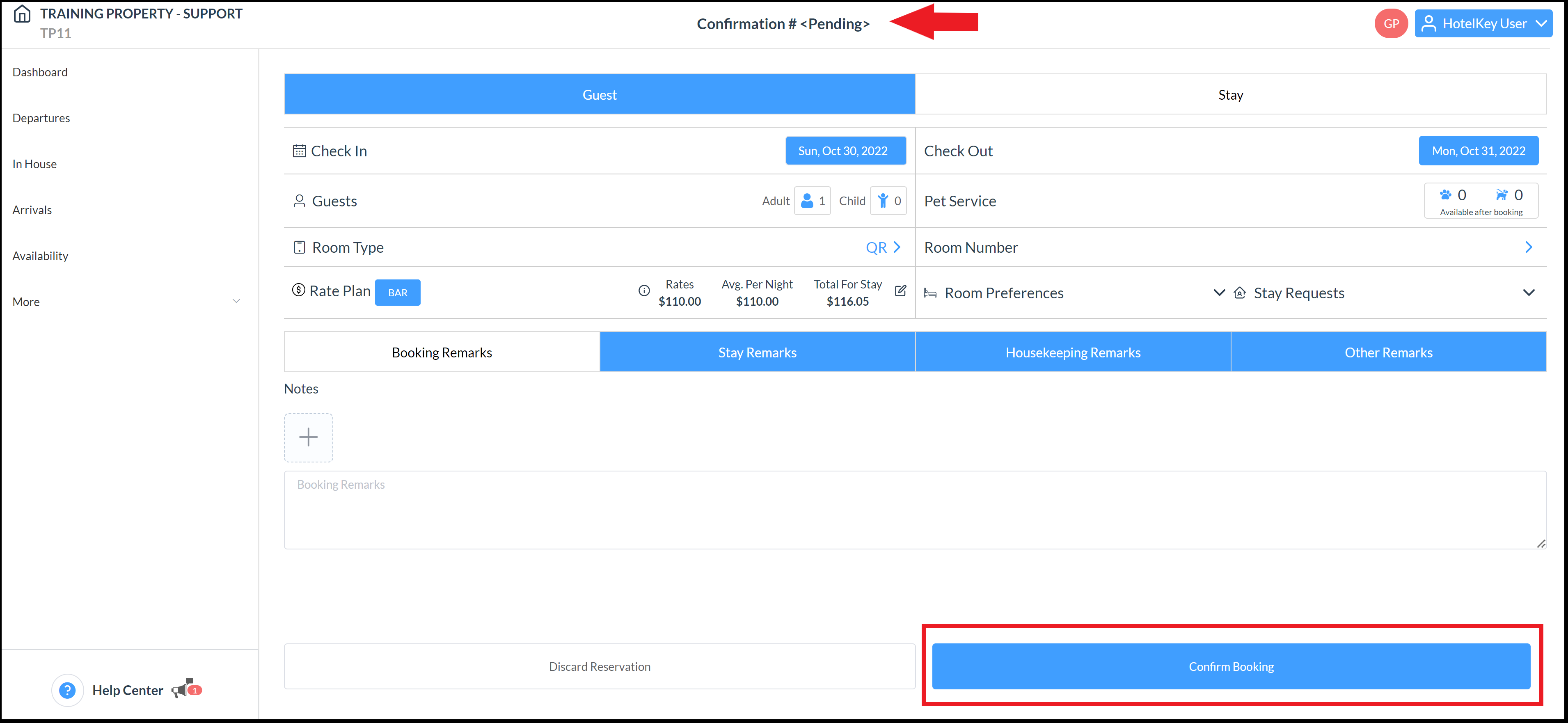Expand the Stay Requests section
Viewport: 1568px width, 723px height.
tap(1530, 293)
